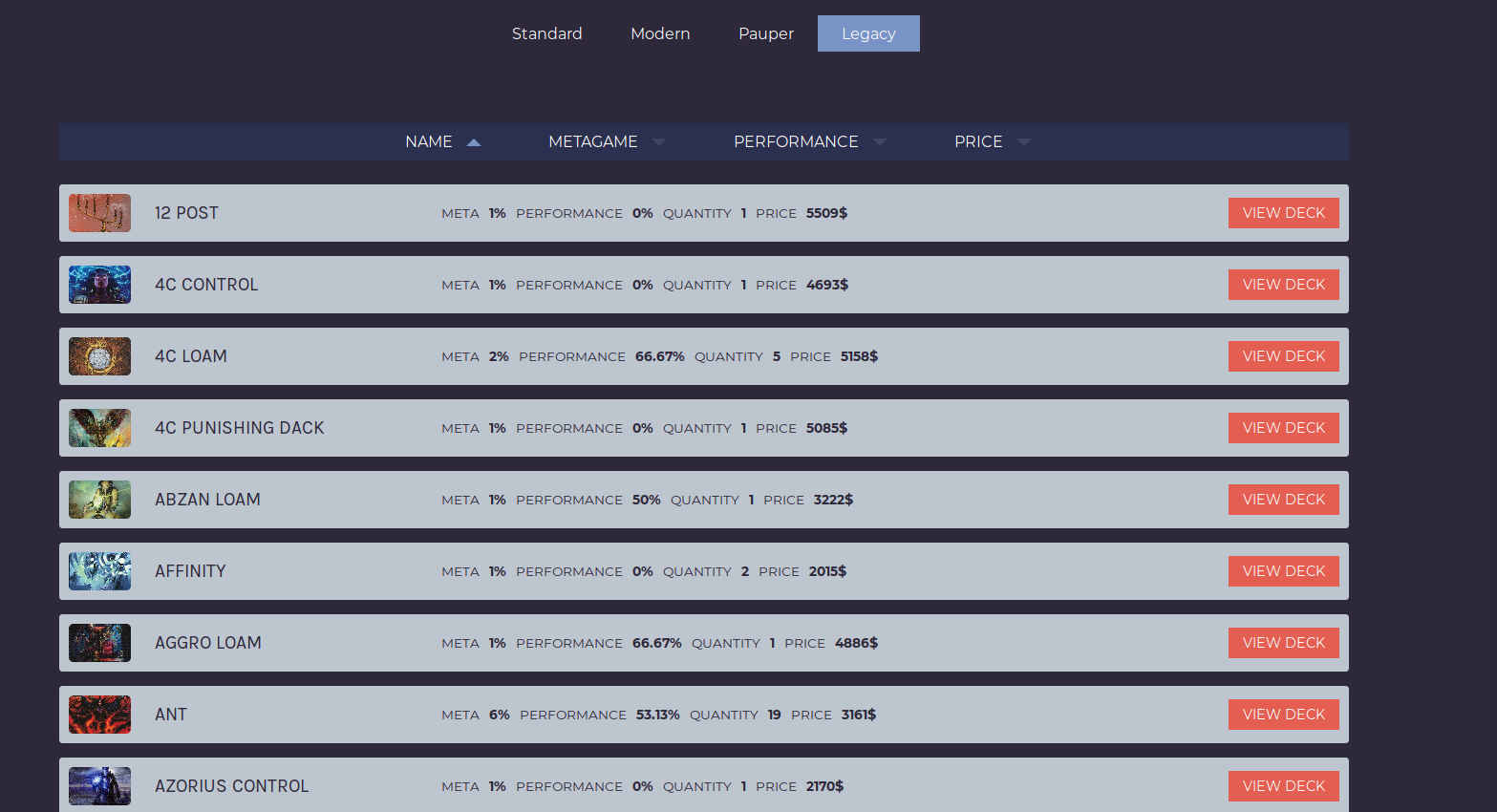Open the ANT deck thumbnail
The image size is (1497, 812).
(x=99, y=715)
